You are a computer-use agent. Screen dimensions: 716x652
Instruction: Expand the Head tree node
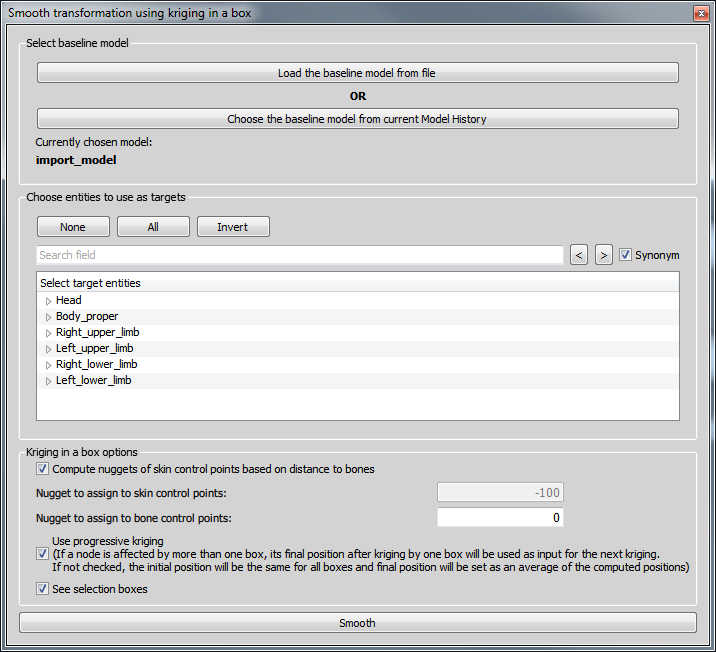pos(48,301)
